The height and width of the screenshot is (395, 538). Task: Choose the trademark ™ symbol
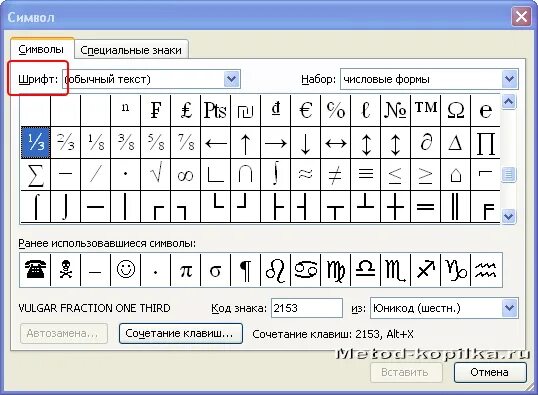point(426,111)
